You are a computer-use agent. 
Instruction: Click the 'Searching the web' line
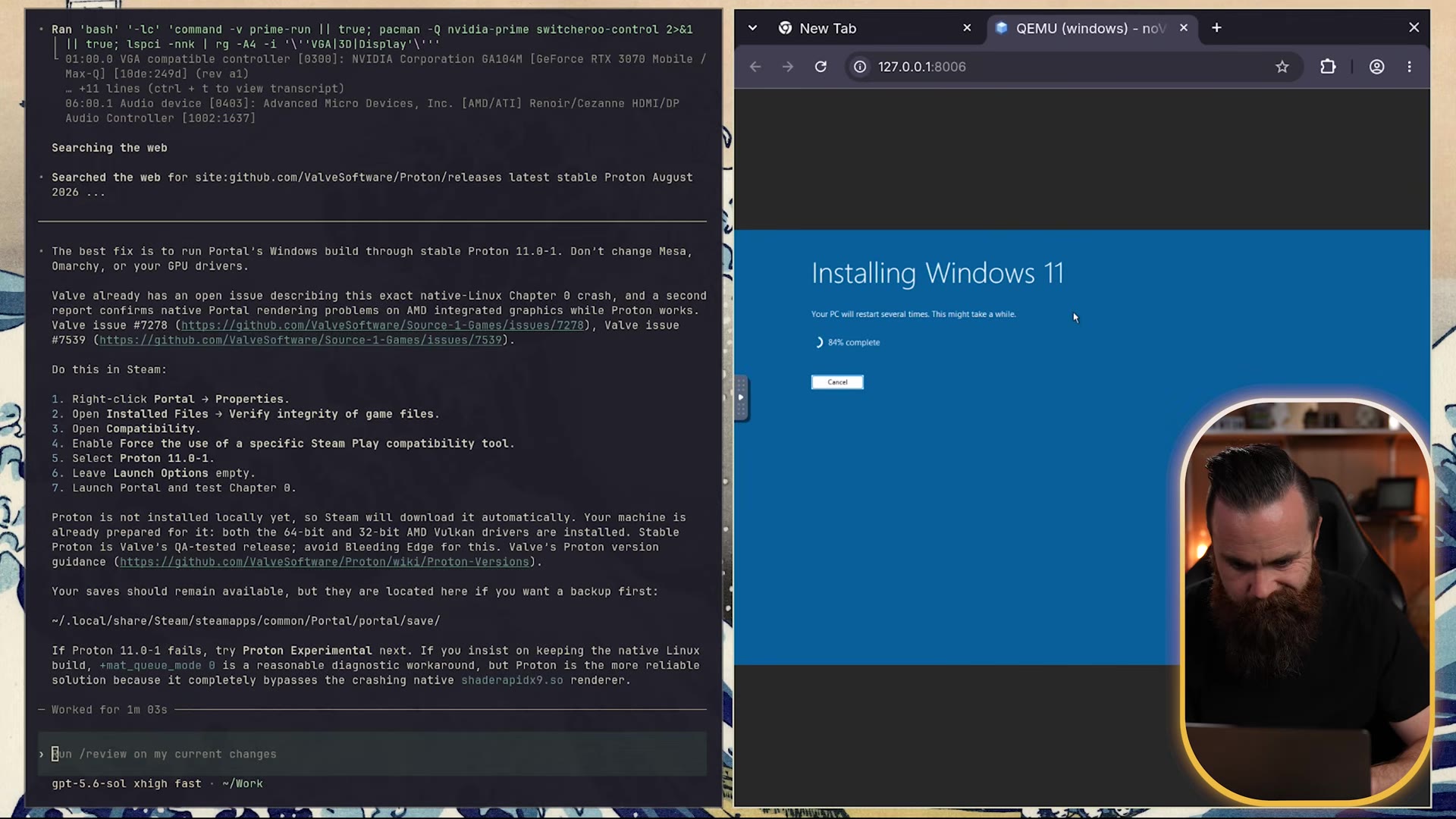point(109,148)
